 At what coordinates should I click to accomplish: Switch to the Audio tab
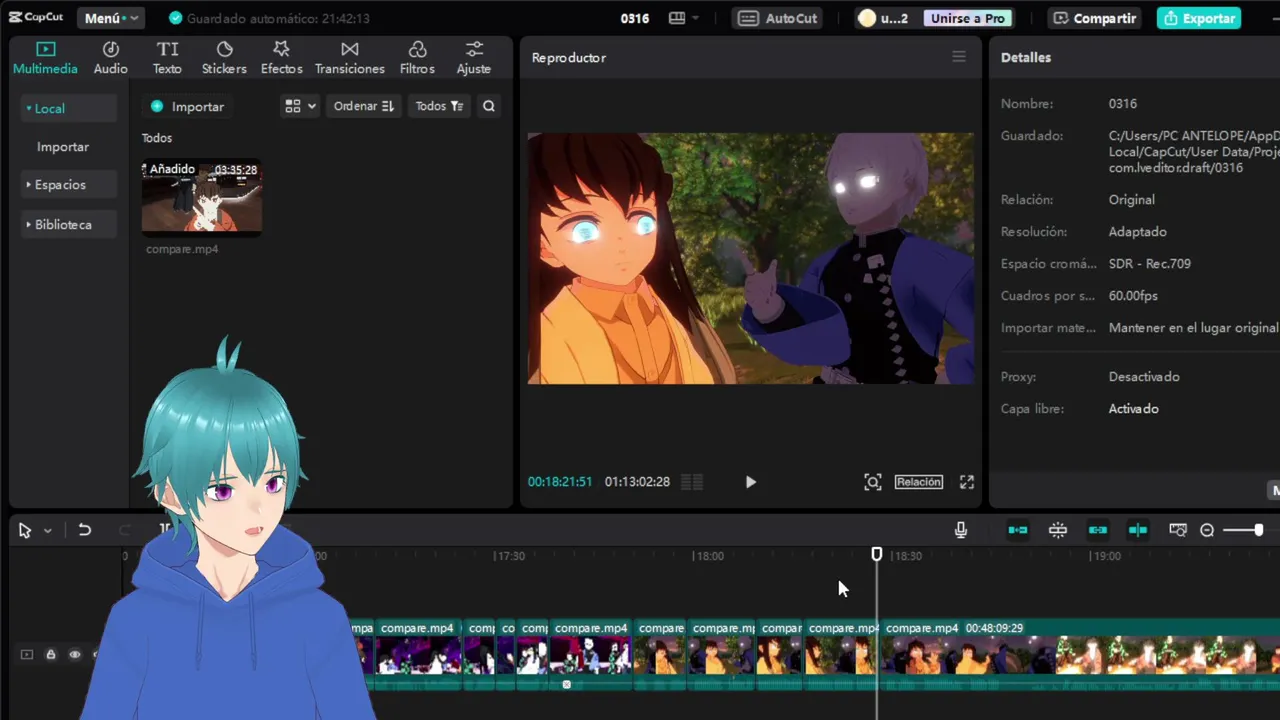[x=110, y=58]
